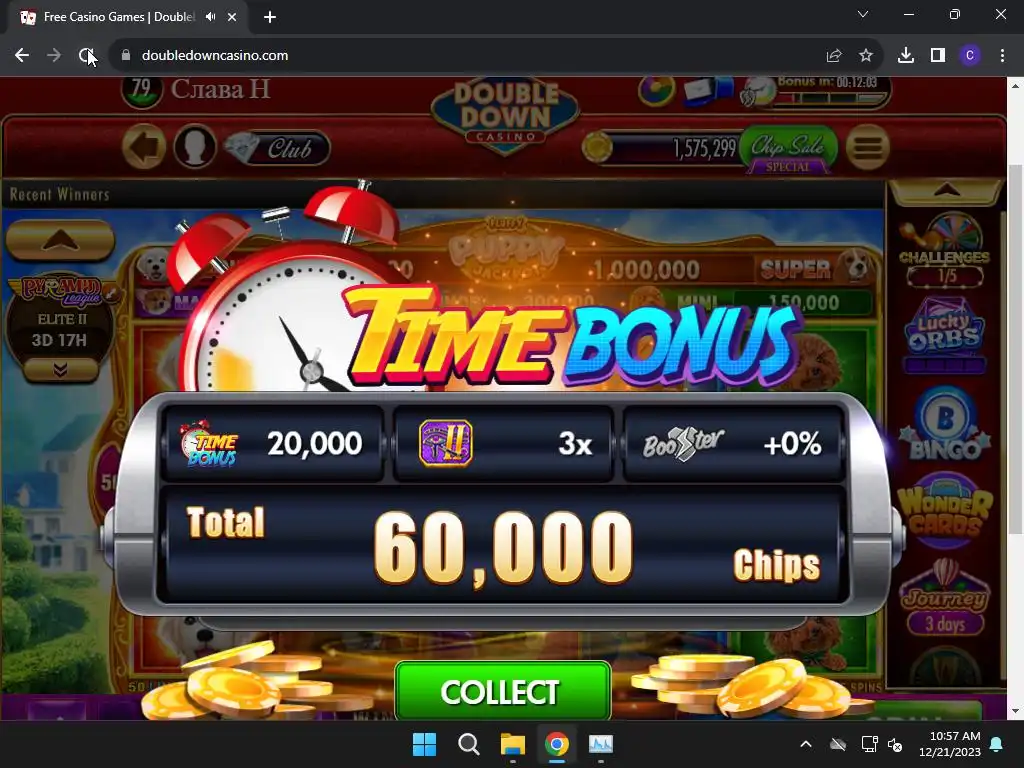Open the player profile avatar

[x=195, y=147]
